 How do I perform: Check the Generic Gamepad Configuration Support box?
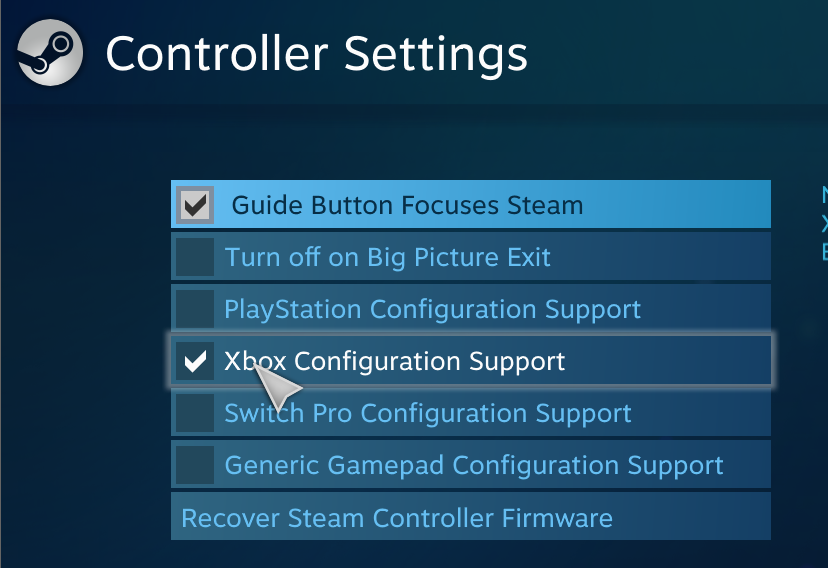195,465
